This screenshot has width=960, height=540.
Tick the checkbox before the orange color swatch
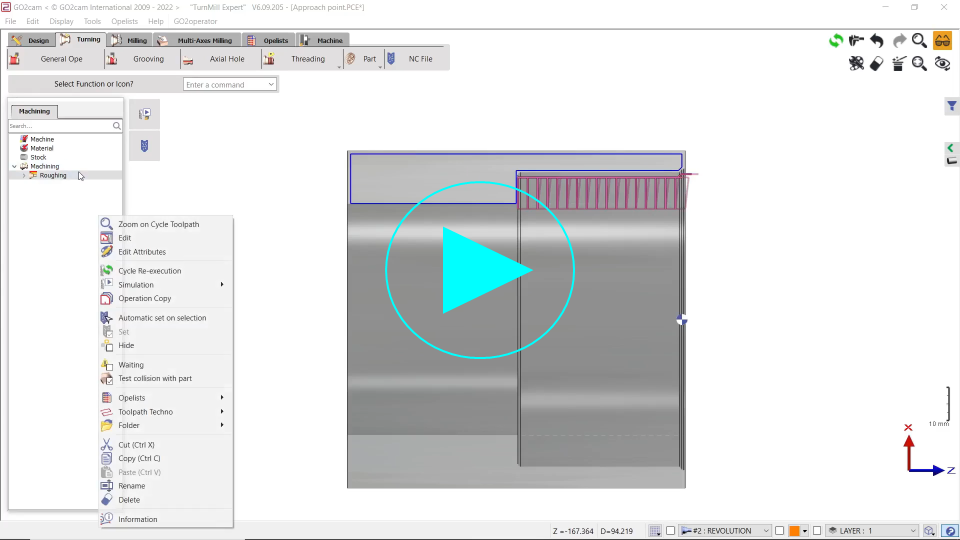(x=780, y=531)
